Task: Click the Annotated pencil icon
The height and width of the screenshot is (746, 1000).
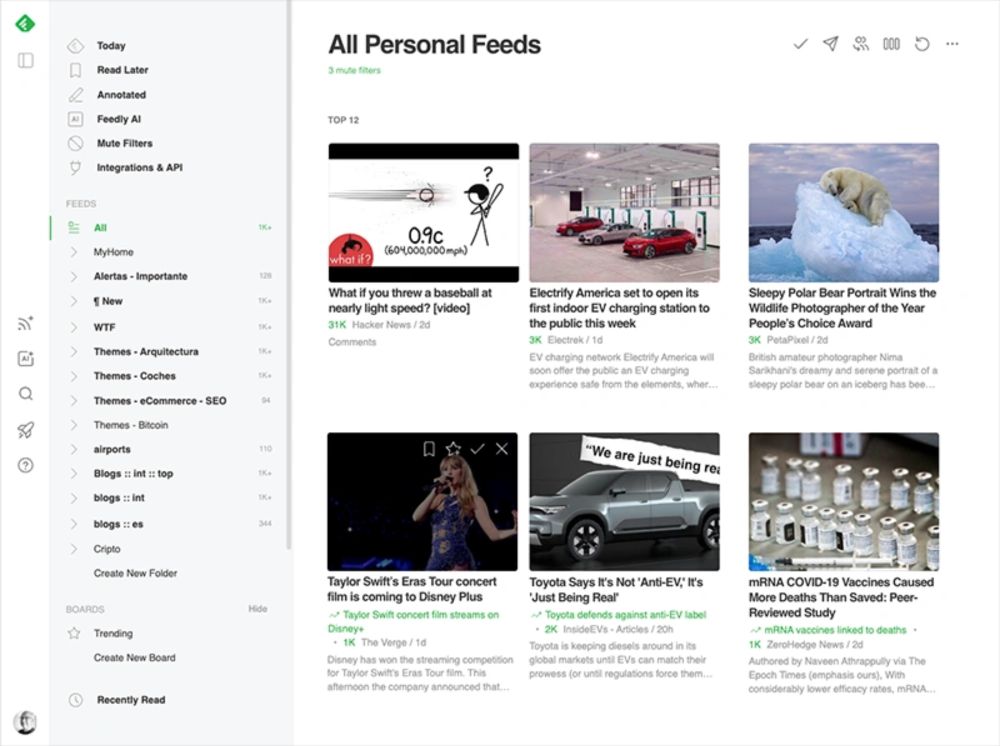Action: (75, 95)
